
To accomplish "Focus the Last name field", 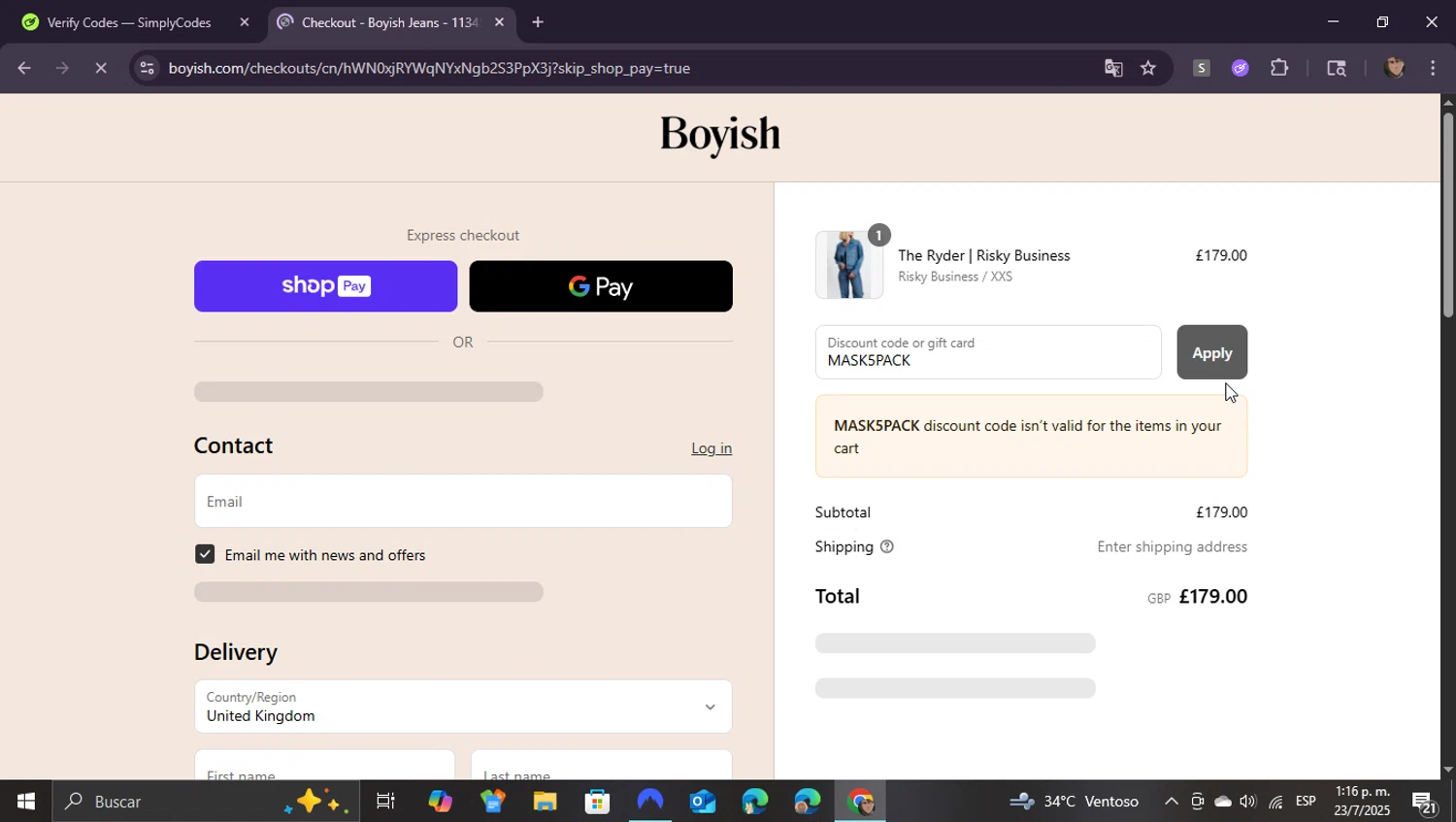I will 601,766.
